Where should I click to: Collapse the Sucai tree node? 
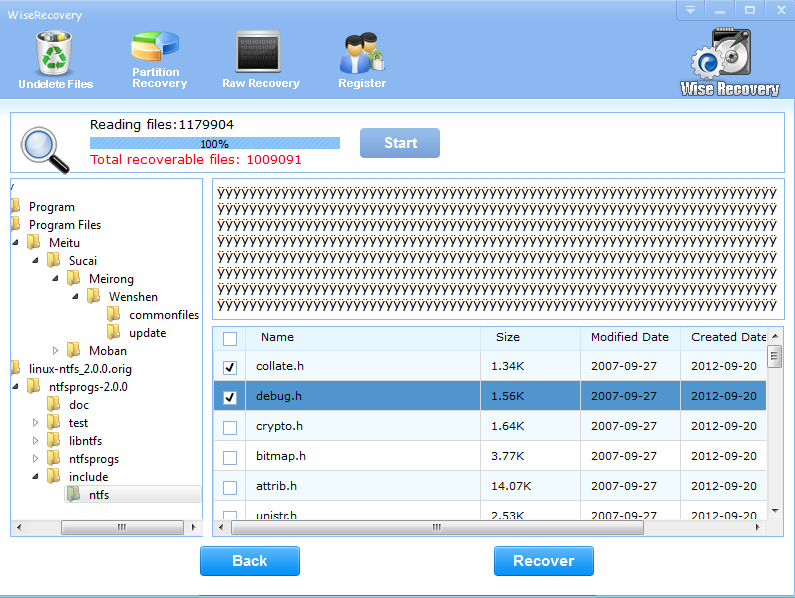[35, 261]
